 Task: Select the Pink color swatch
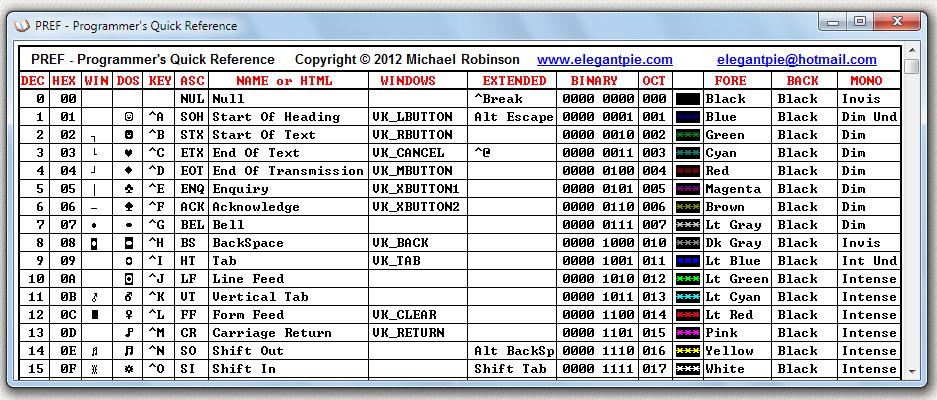(x=688, y=333)
